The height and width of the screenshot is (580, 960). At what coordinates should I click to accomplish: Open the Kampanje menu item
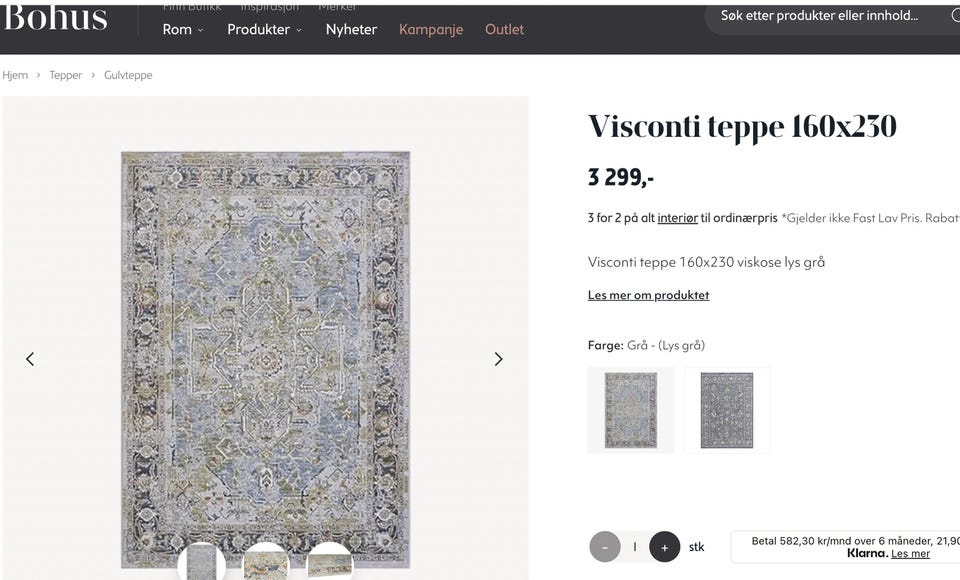(x=431, y=29)
